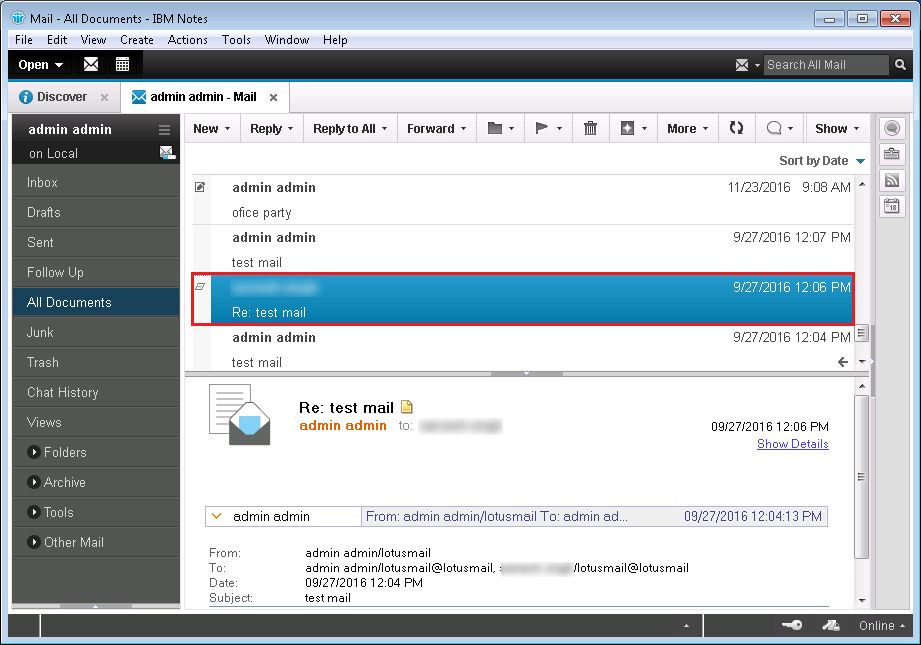The width and height of the screenshot is (921, 645).
Task: Click the back arrow in message list
Action: (842, 362)
